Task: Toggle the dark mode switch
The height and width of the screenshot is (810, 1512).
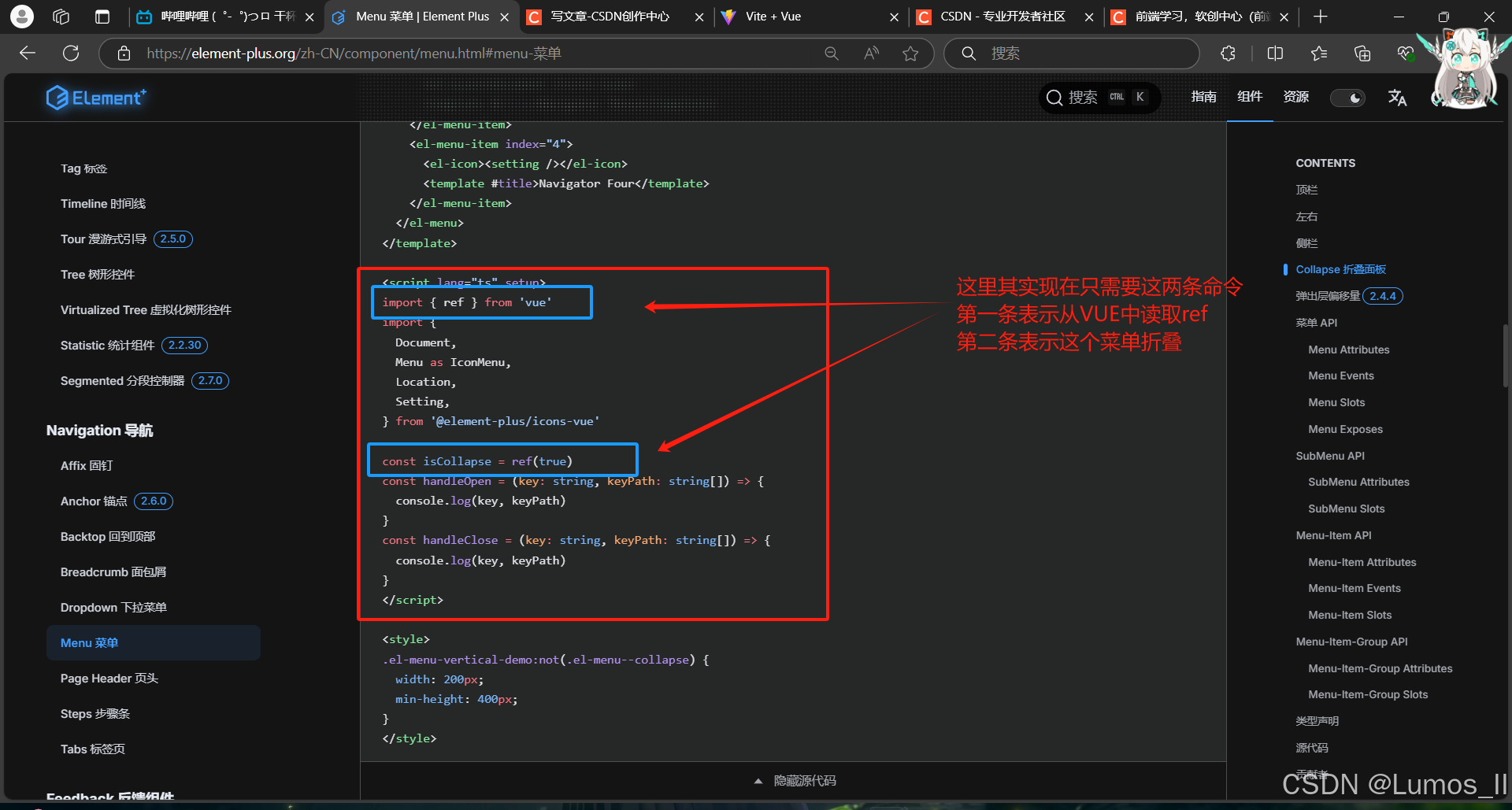Action: [x=1347, y=98]
